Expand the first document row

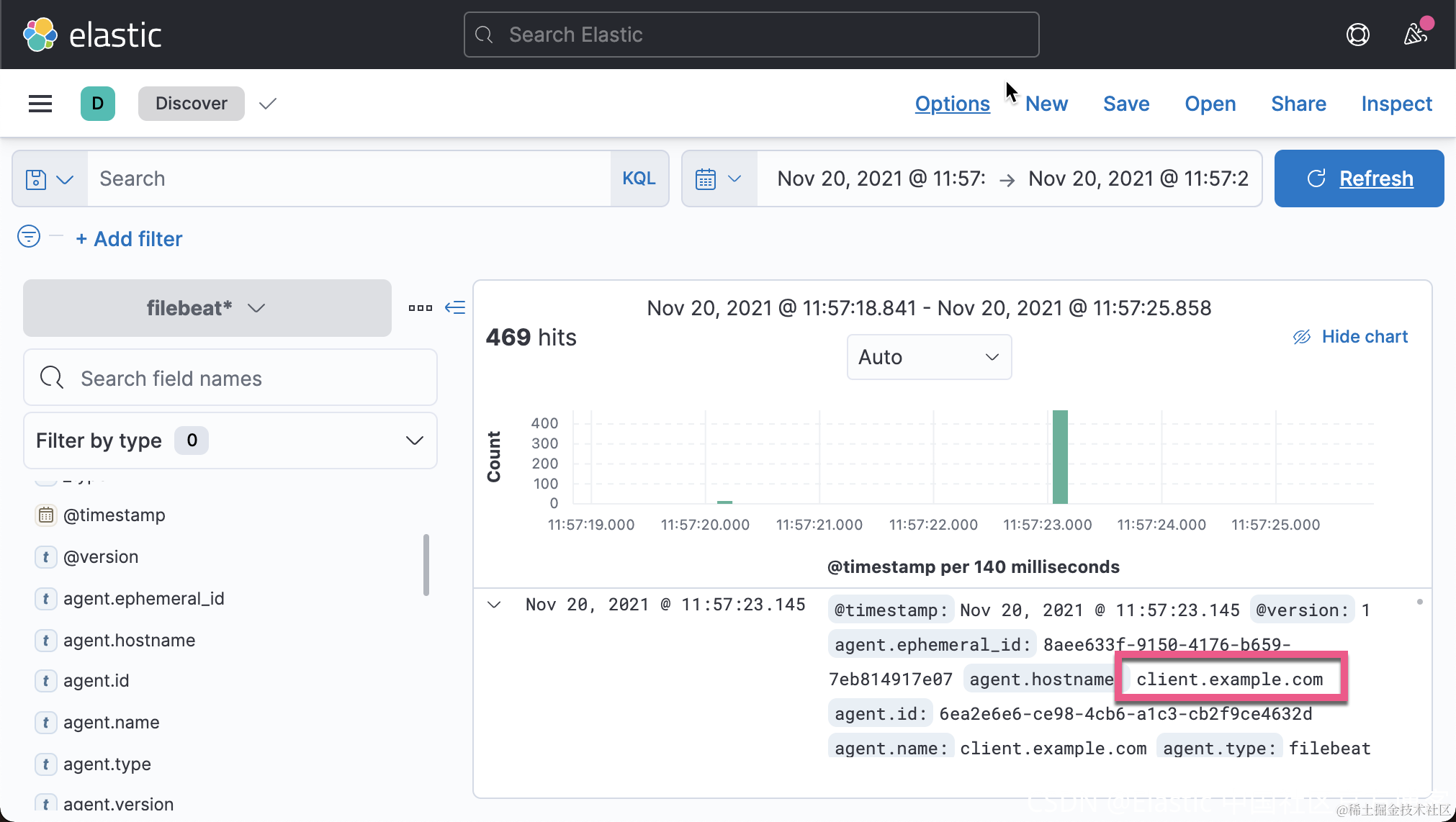point(494,605)
